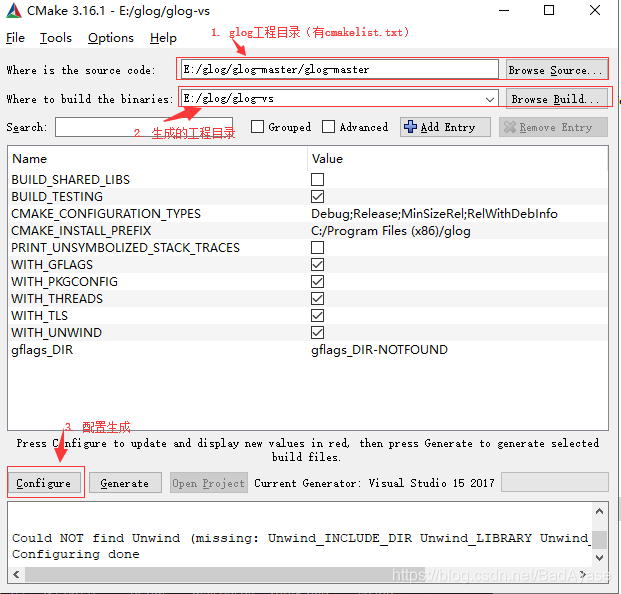Image resolution: width=621 pixels, height=594 pixels.
Task: Click the Generate button
Action: (125, 483)
